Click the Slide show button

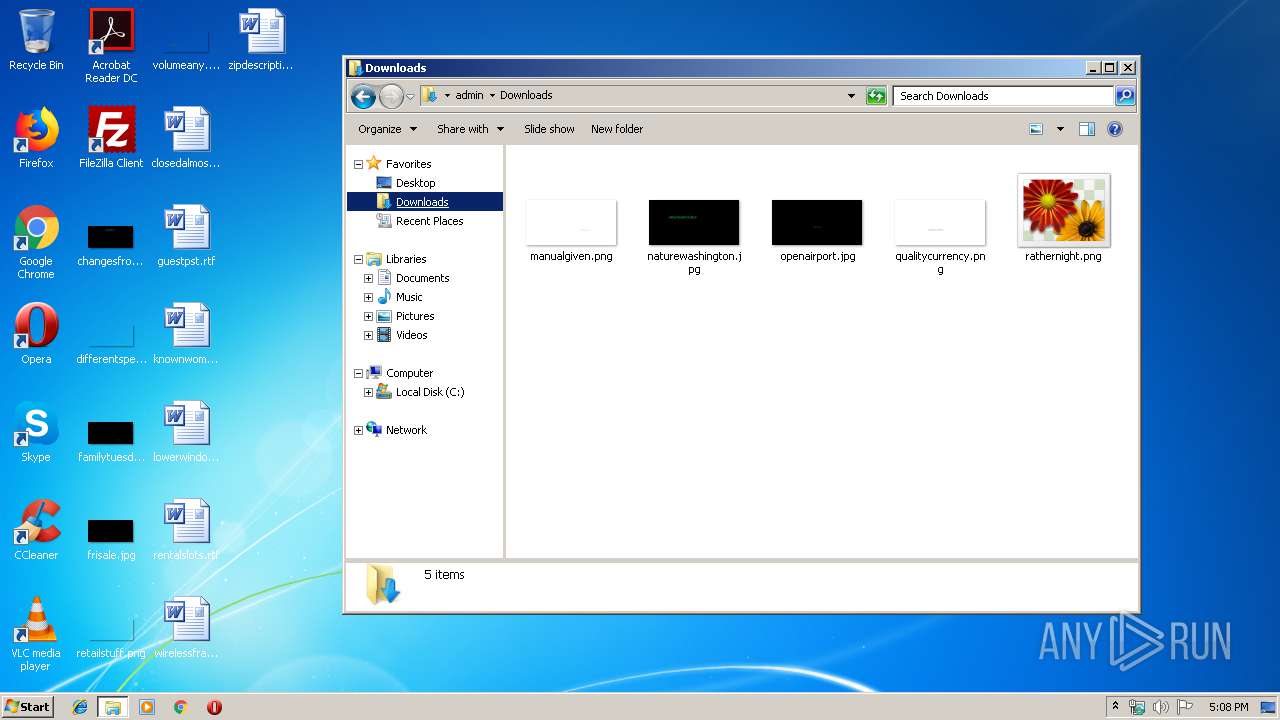549,129
